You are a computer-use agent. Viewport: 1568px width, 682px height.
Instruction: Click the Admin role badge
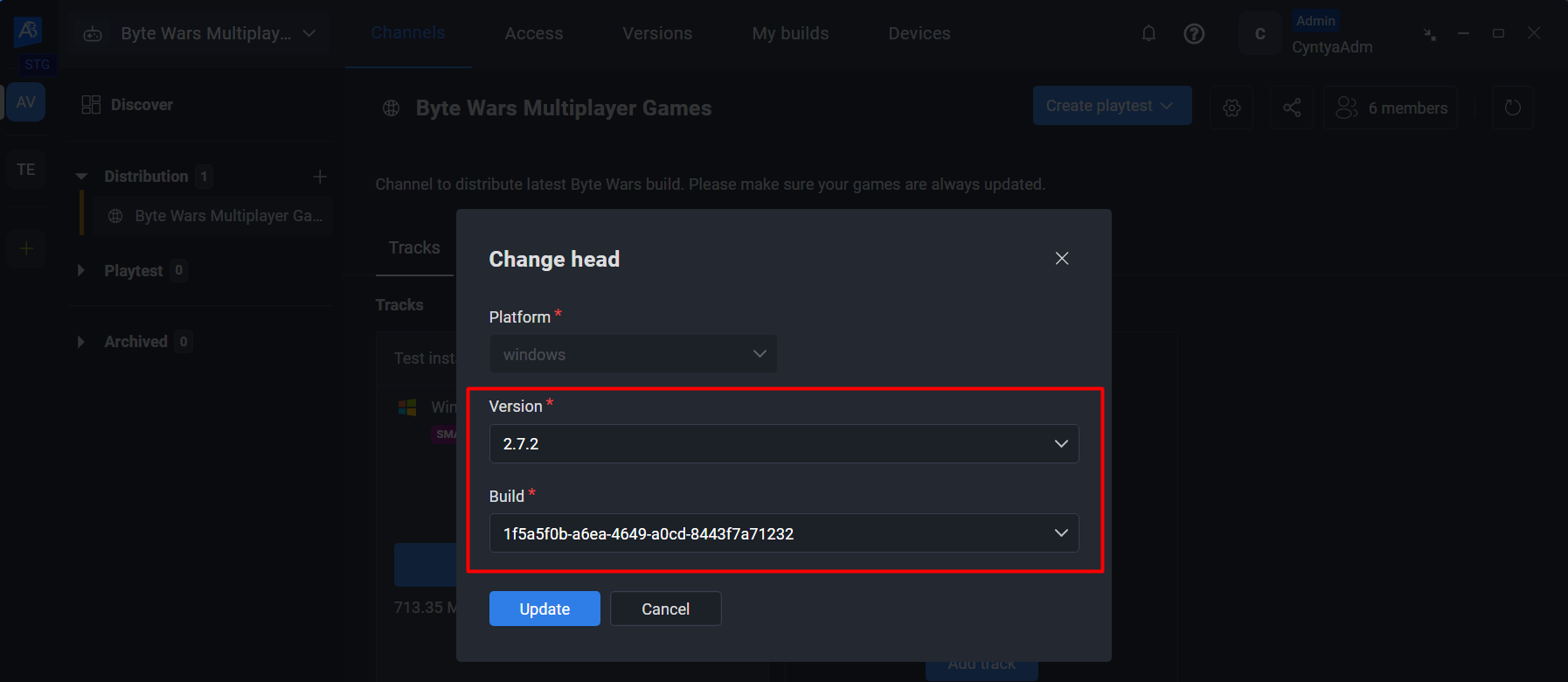[1315, 21]
